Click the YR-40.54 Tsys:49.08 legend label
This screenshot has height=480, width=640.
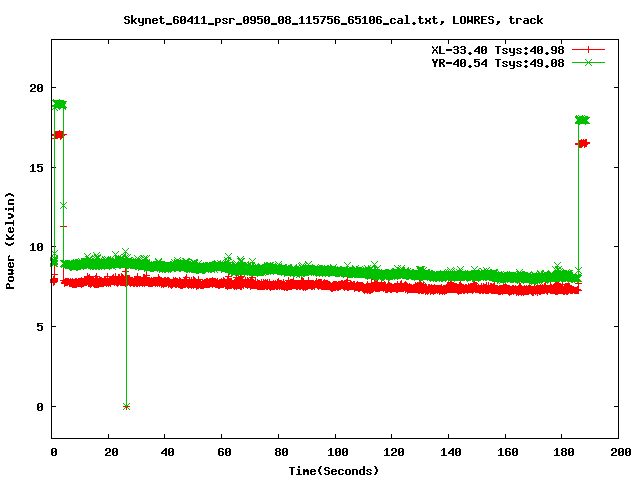498,63
